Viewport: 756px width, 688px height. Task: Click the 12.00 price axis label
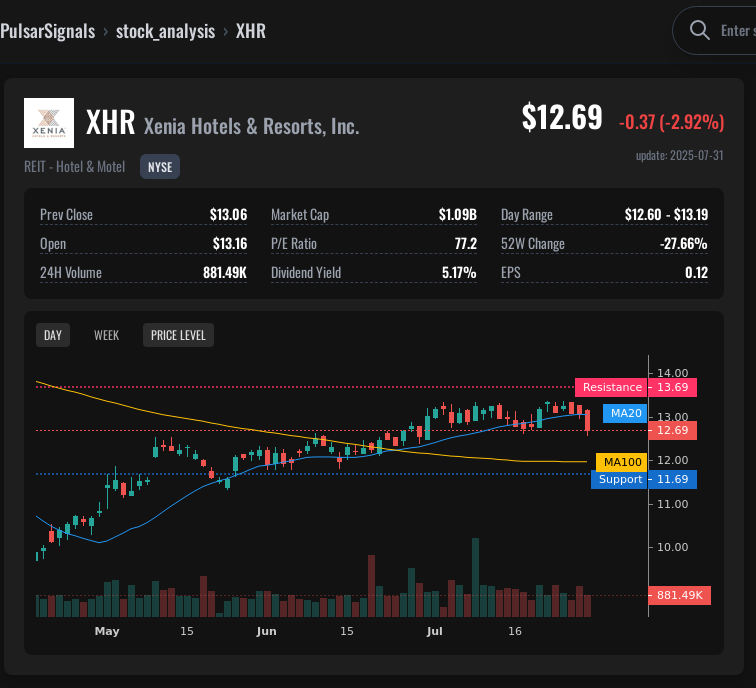[673, 460]
